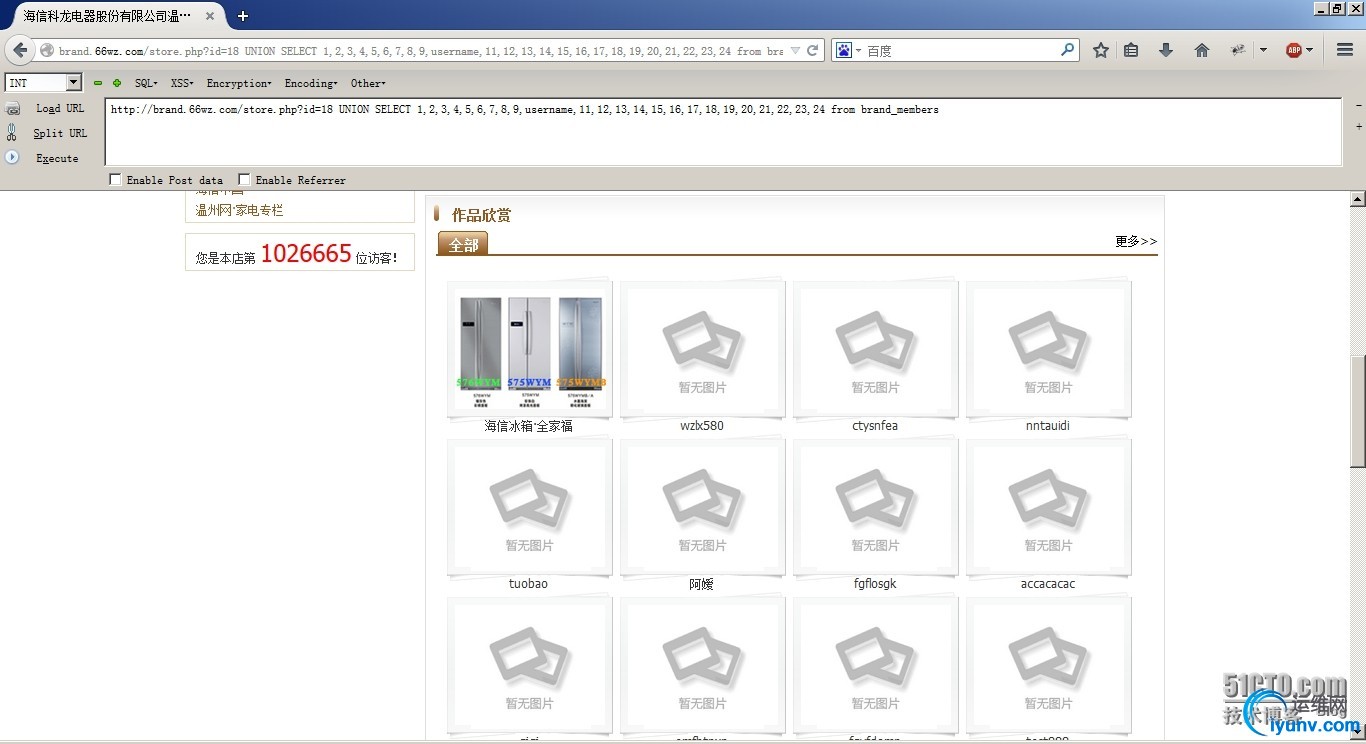Click the scrollbar up arrow

[1358, 199]
